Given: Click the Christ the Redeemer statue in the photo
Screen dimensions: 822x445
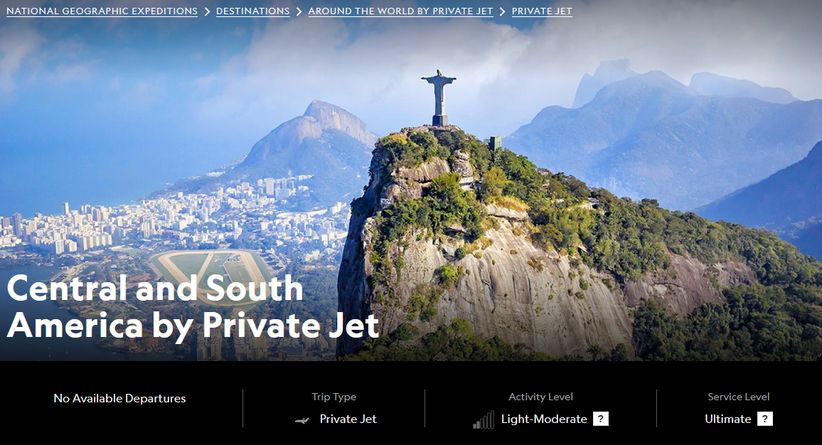Looking at the screenshot, I should point(439,98).
